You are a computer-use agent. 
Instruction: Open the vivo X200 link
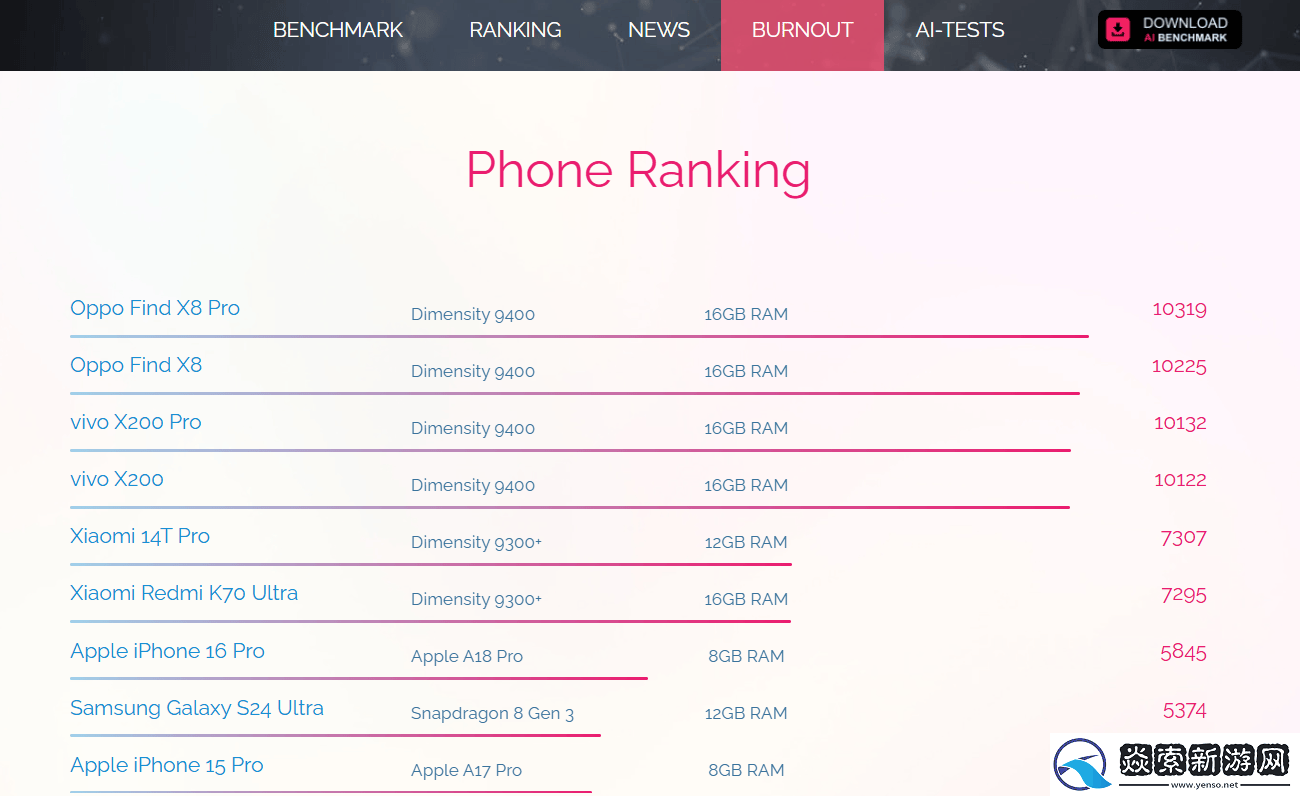[x=117, y=479]
